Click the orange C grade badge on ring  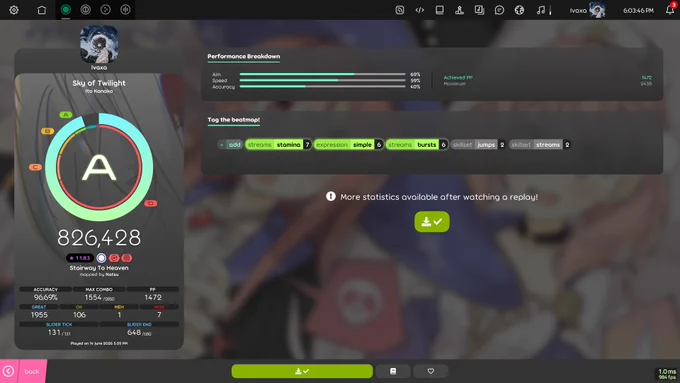tap(35, 167)
